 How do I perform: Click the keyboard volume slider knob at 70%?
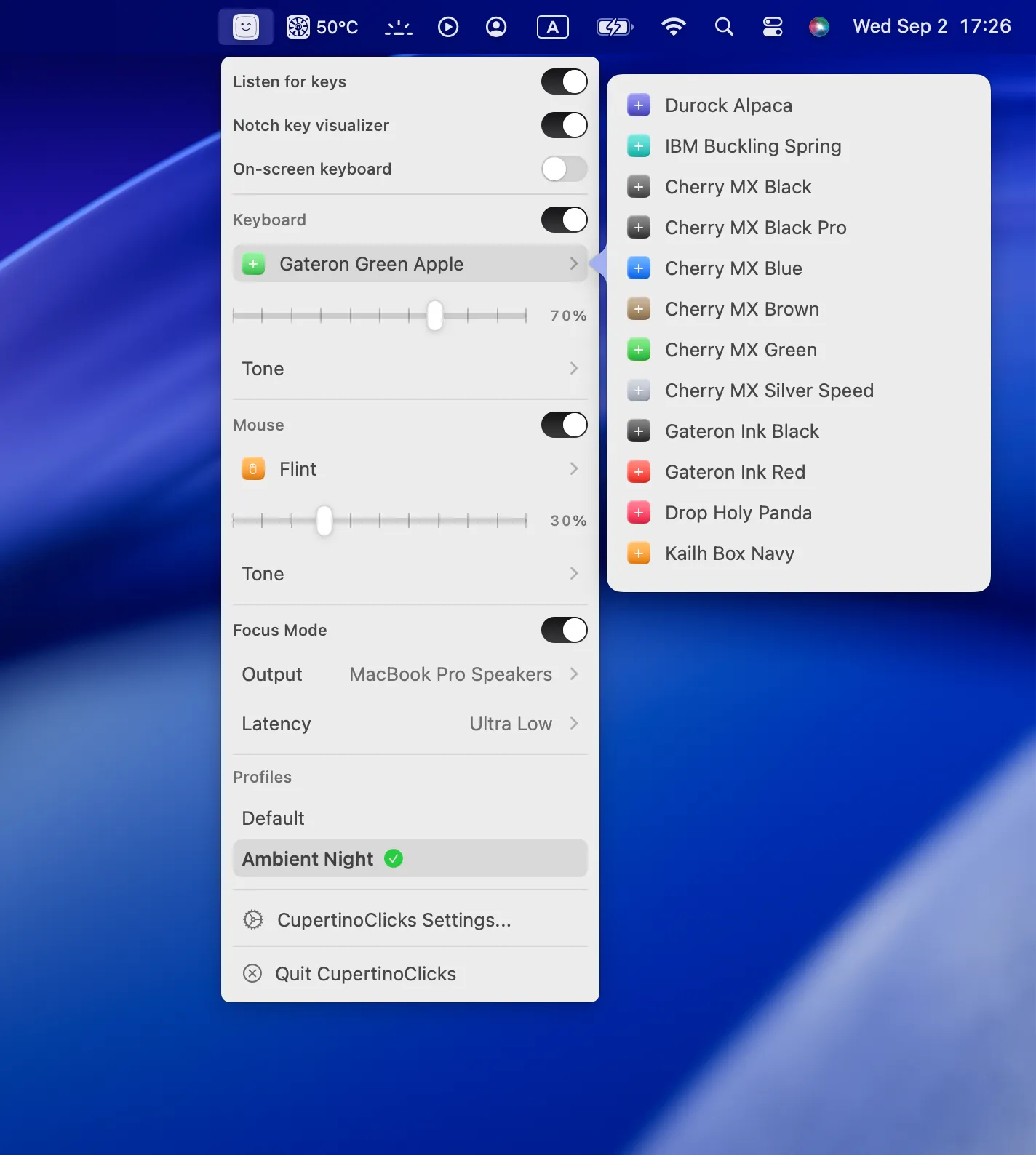435,316
